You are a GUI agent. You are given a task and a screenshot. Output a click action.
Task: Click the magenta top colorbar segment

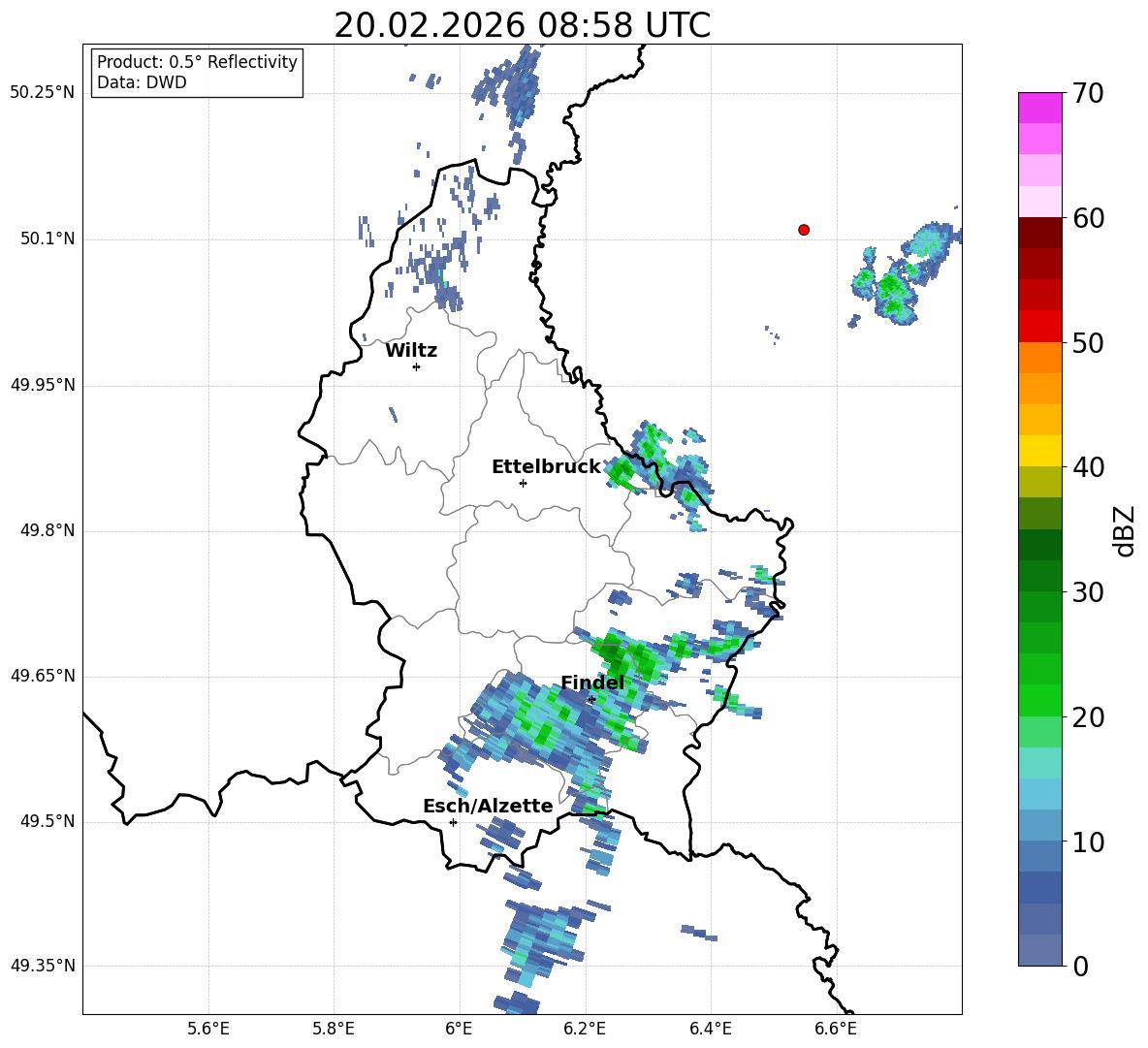click(x=1039, y=108)
